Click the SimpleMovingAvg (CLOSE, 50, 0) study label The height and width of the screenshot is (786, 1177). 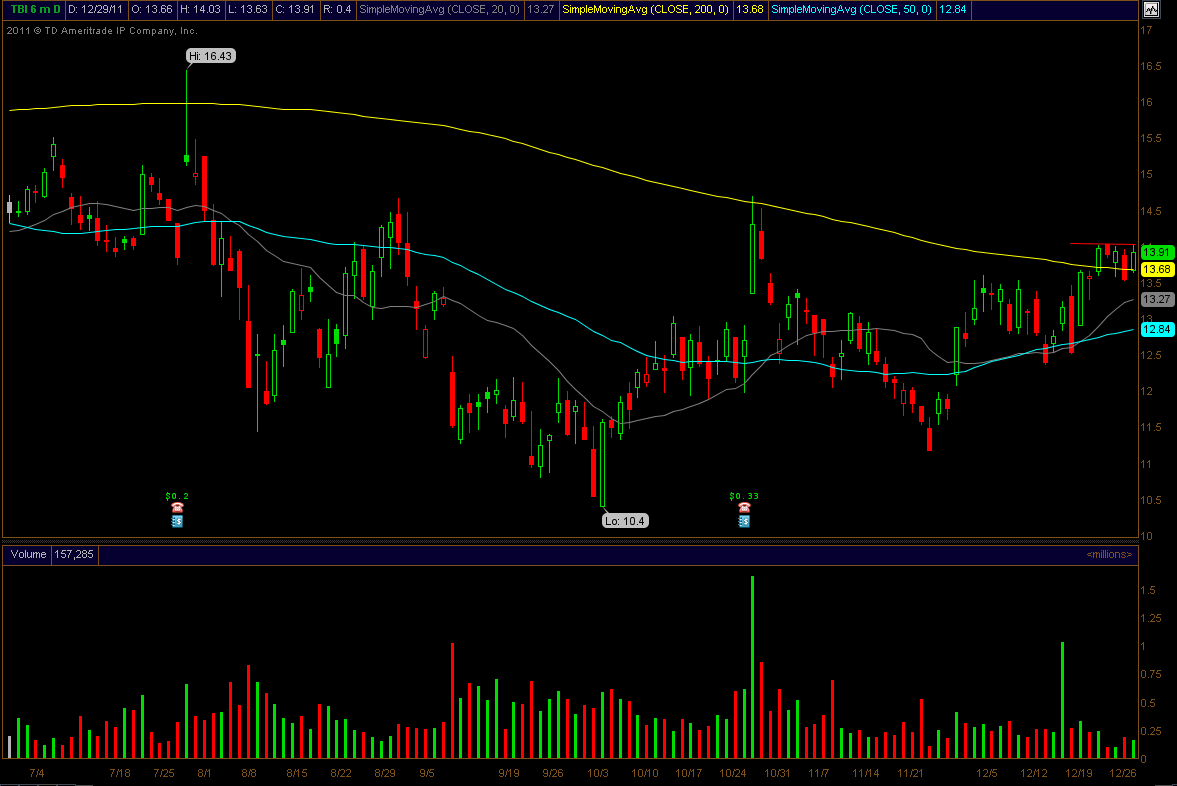[x=851, y=9]
